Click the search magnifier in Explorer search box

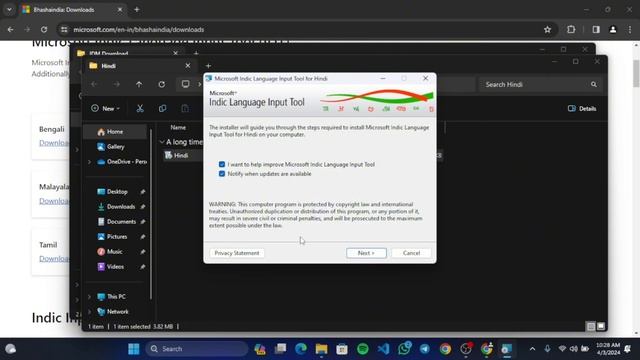point(593,84)
